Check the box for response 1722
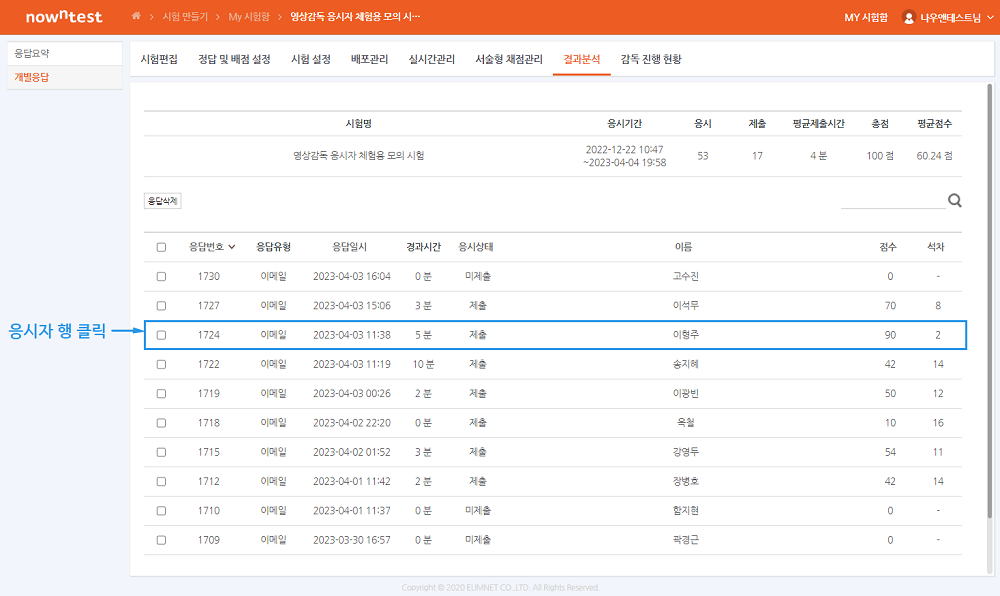 tap(161, 365)
